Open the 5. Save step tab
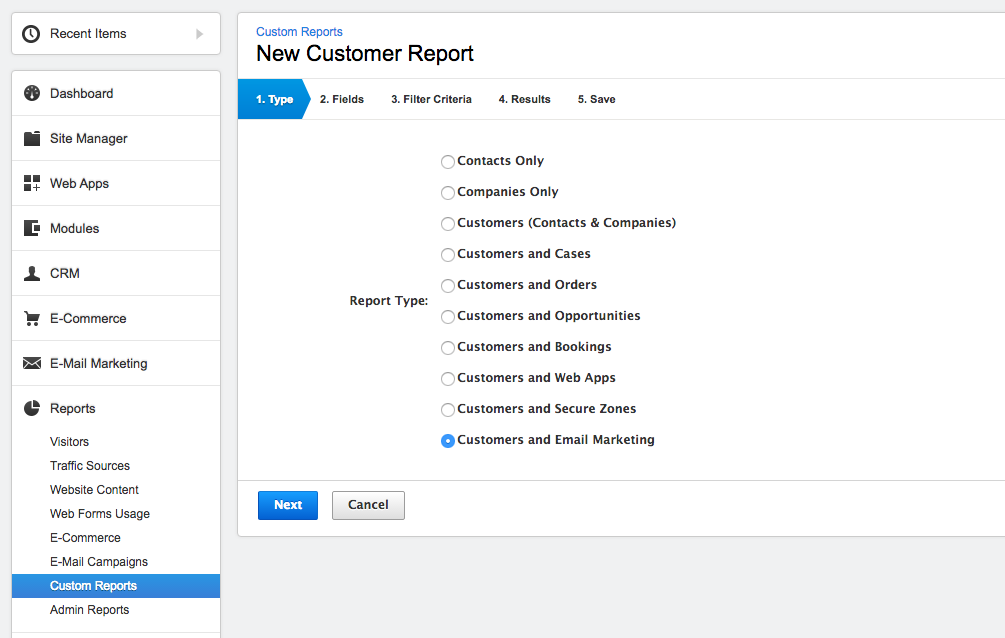The height and width of the screenshot is (638, 1005). 597,99
